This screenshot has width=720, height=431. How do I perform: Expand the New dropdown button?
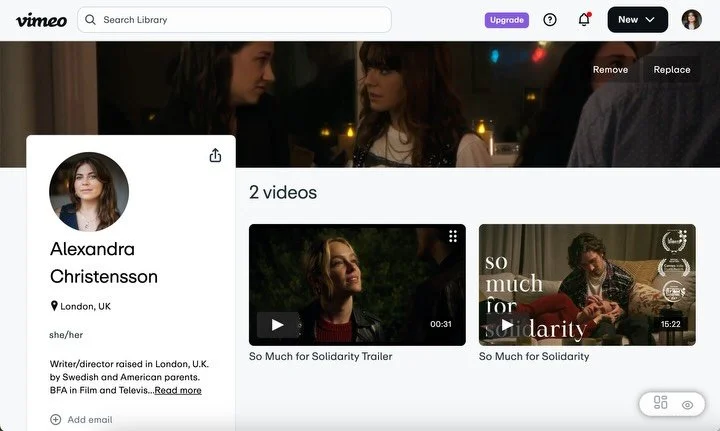(x=637, y=20)
